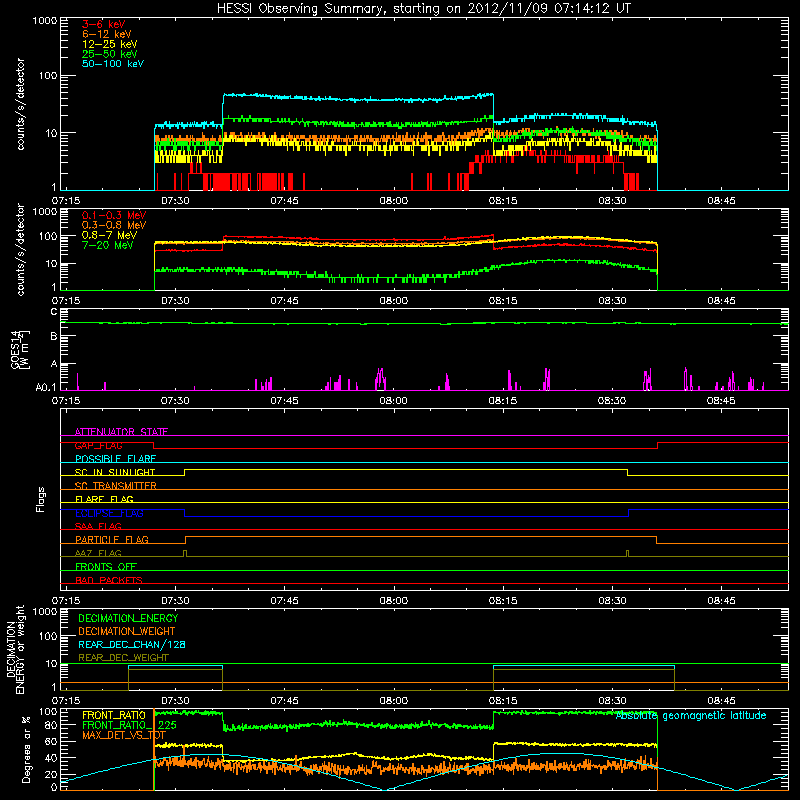Select the POSSIBLE_FLARE flag label
This screenshot has height=800, width=800.
[x=115, y=459]
